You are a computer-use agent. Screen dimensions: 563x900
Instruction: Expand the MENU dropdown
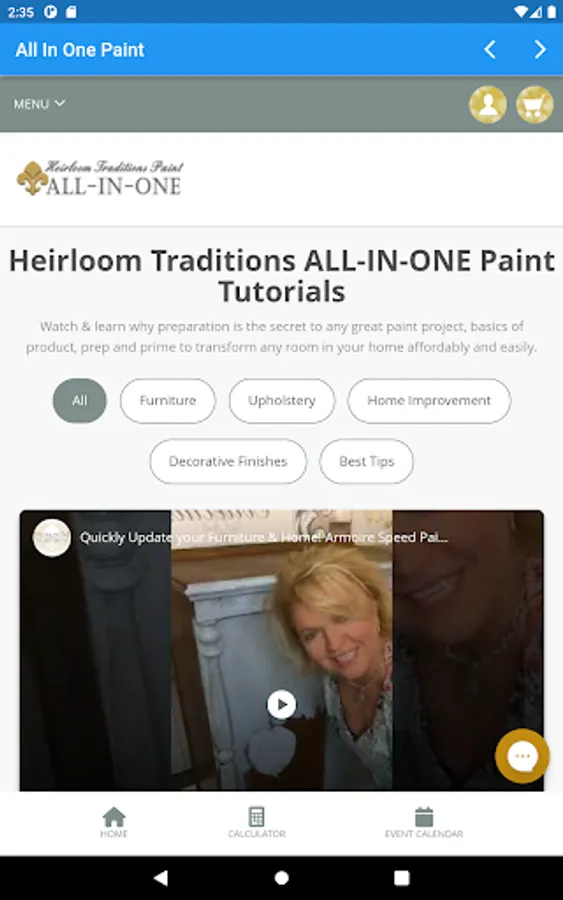coord(39,104)
